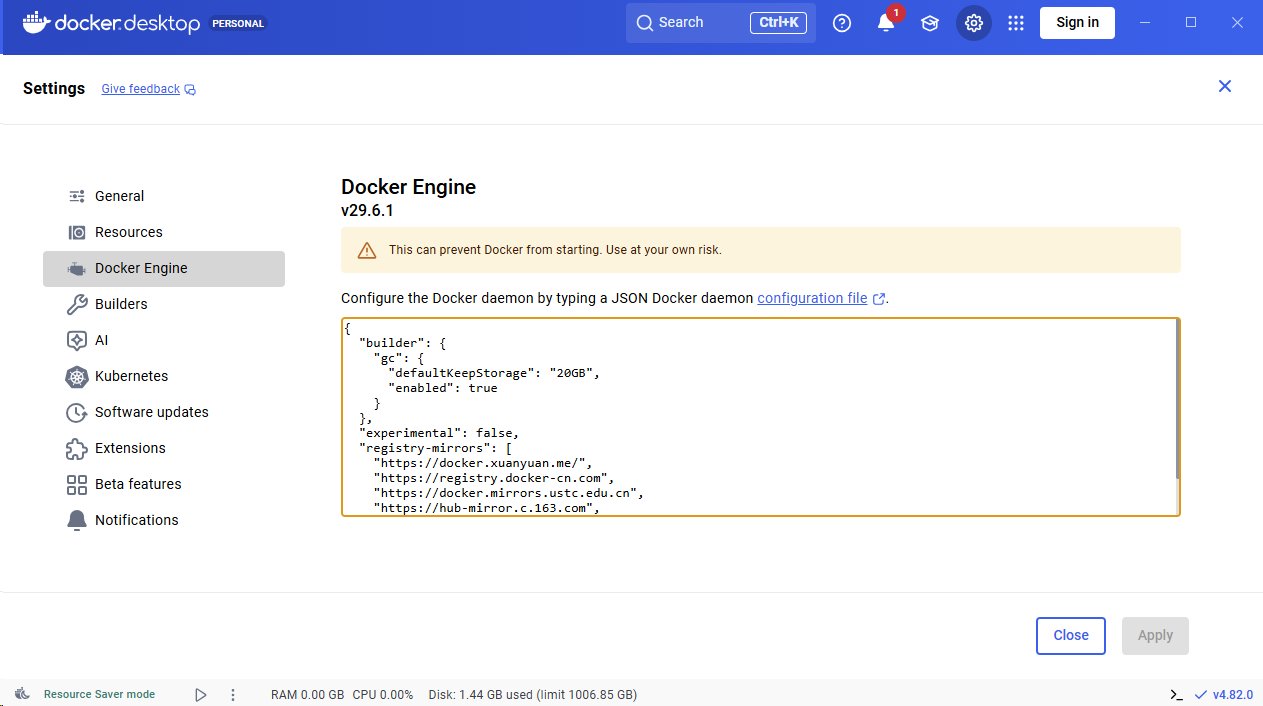Click the docker.xuanyuan.me mirror line
Image resolution: width=1263 pixels, height=706 pixels.
point(483,463)
